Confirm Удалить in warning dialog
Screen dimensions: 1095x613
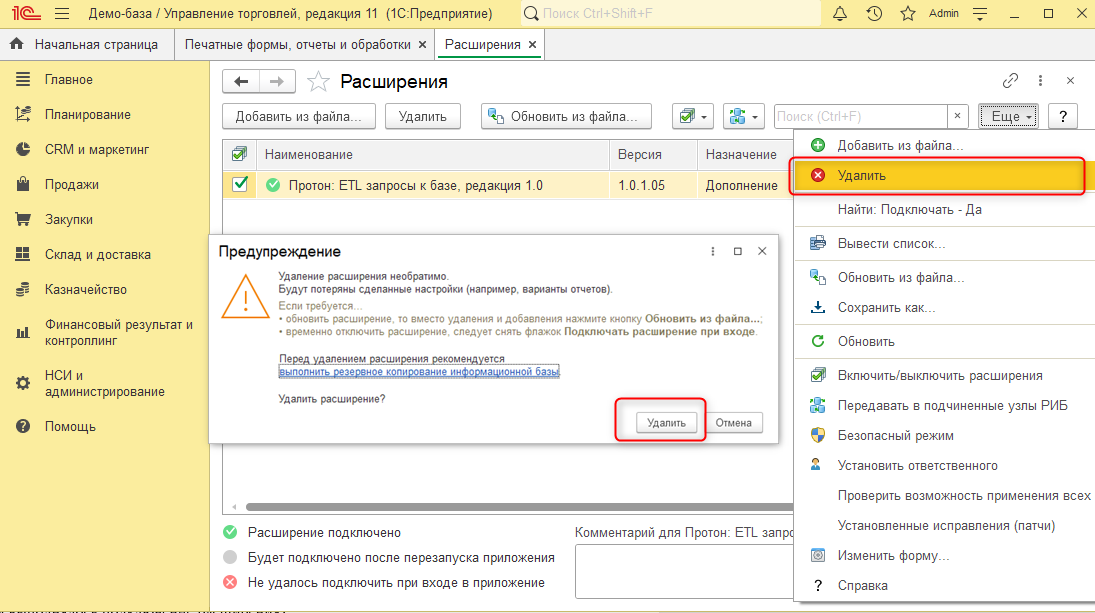tap(666, 422)
